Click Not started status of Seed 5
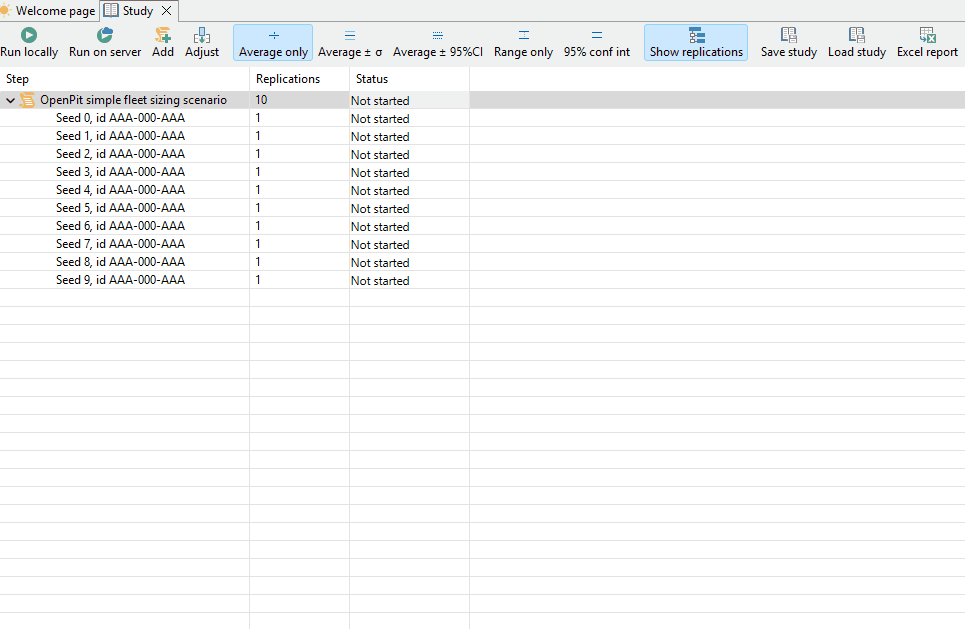 [x=380, y=209]
